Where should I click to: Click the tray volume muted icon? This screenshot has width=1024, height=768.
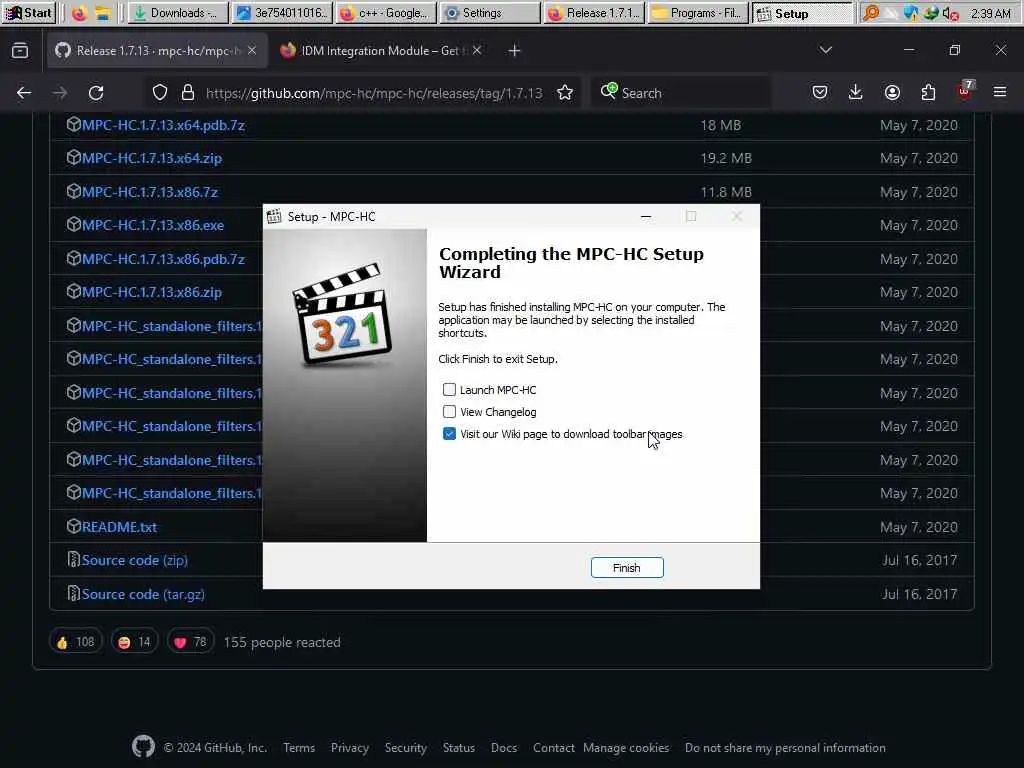951,13
